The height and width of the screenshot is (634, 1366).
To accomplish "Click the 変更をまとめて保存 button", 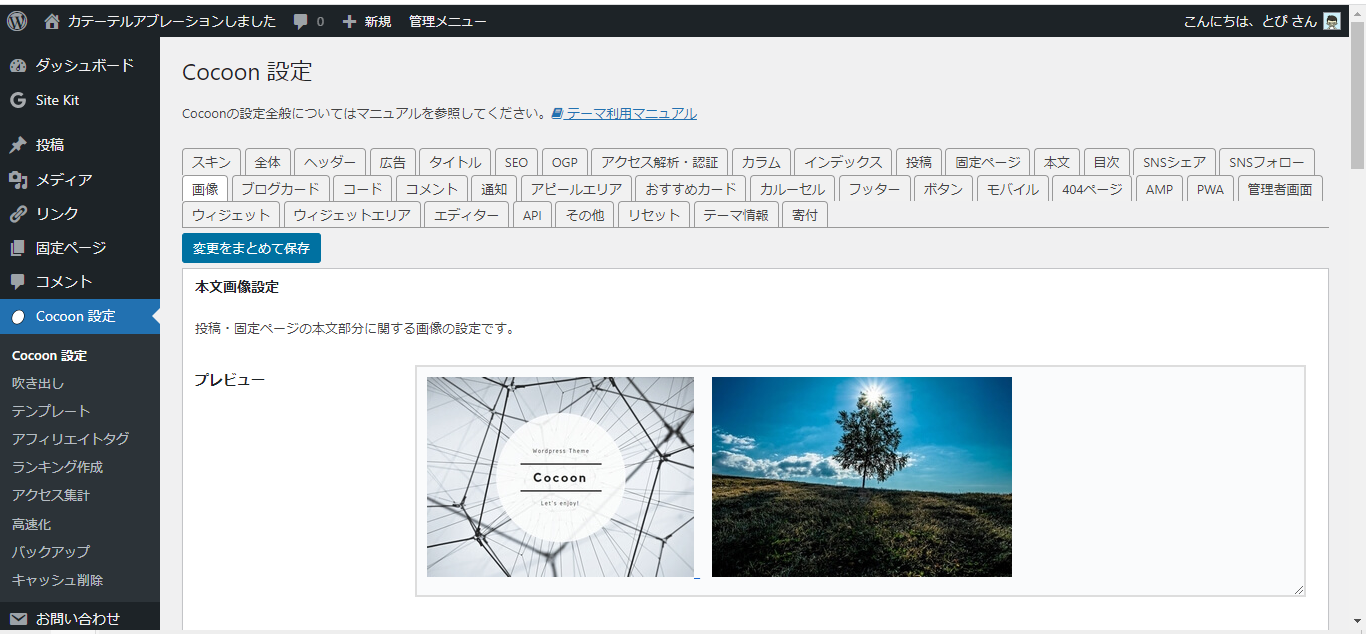I will [x=251, y=248].
